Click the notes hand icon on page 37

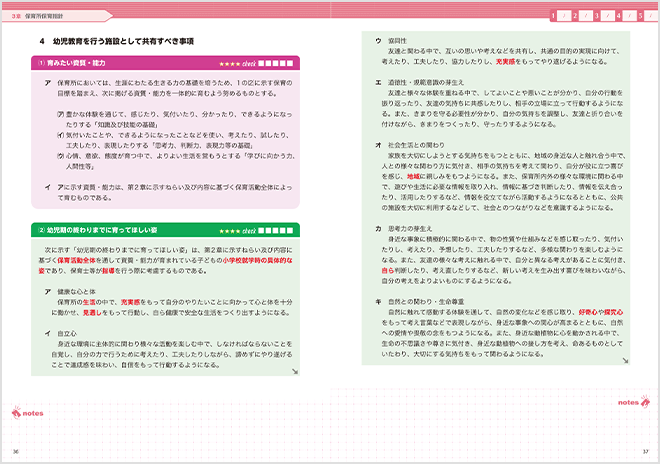pos(645,401)
